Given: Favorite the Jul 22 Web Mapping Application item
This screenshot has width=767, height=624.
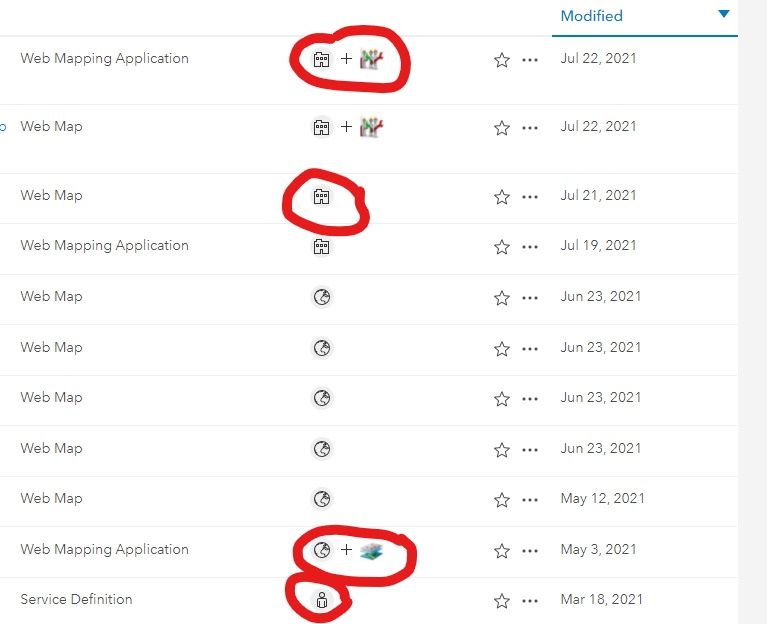Looking at the screenshot, I should tap(502, 60).
